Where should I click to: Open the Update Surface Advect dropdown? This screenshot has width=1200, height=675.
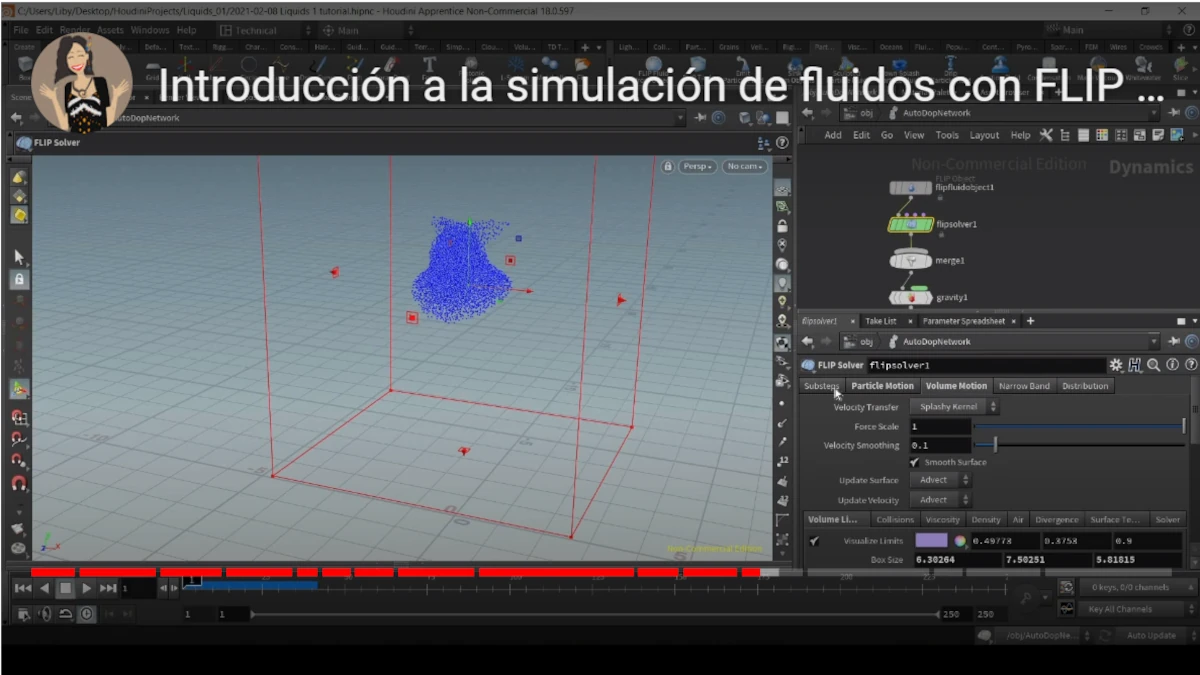[940, 480]
